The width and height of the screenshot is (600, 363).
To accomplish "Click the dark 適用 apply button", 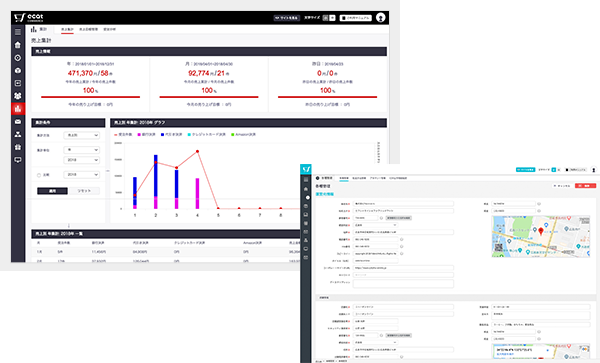I will click(x=52, y=191).
